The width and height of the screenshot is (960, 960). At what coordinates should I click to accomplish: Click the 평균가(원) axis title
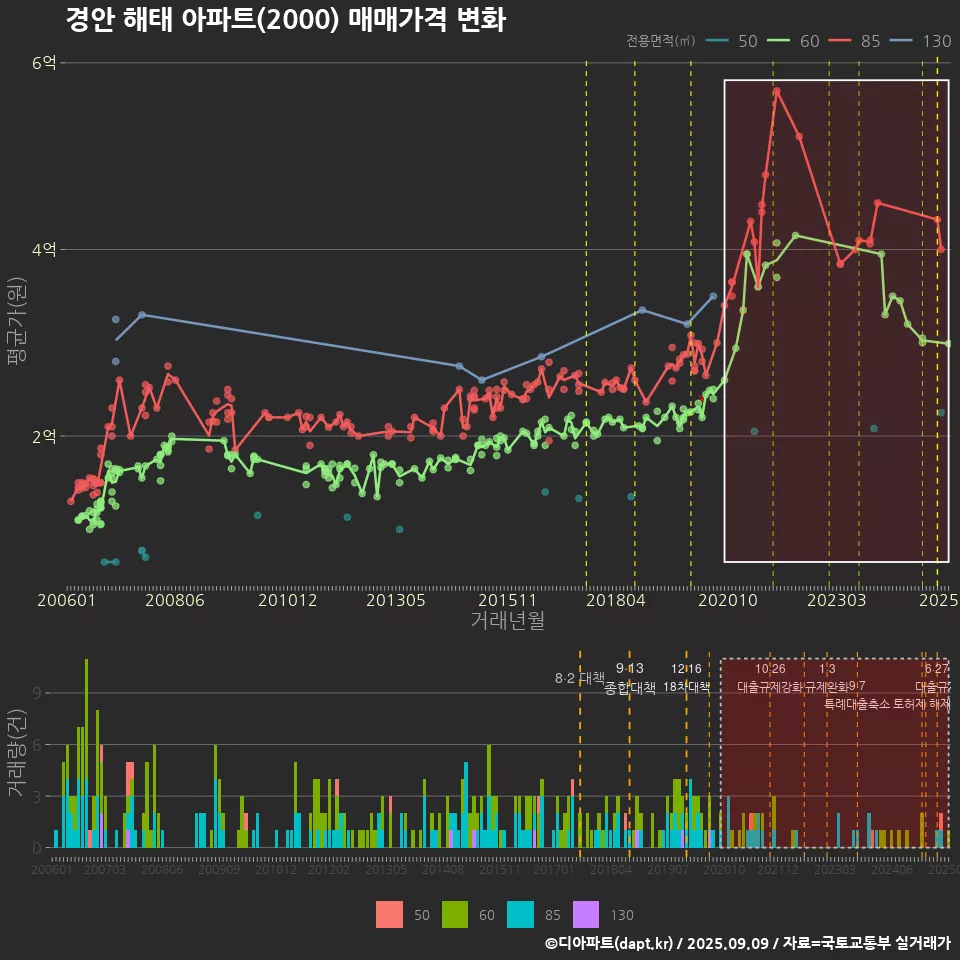(17, 321)
